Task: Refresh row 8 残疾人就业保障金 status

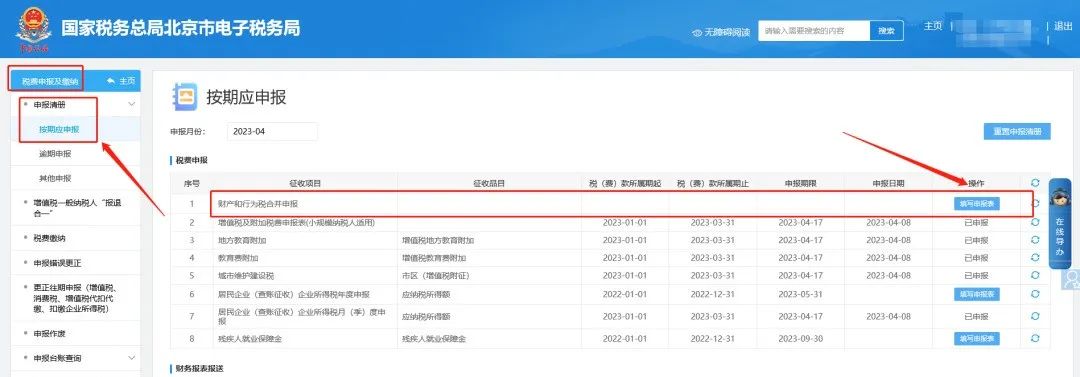Action: point(1035,338)
